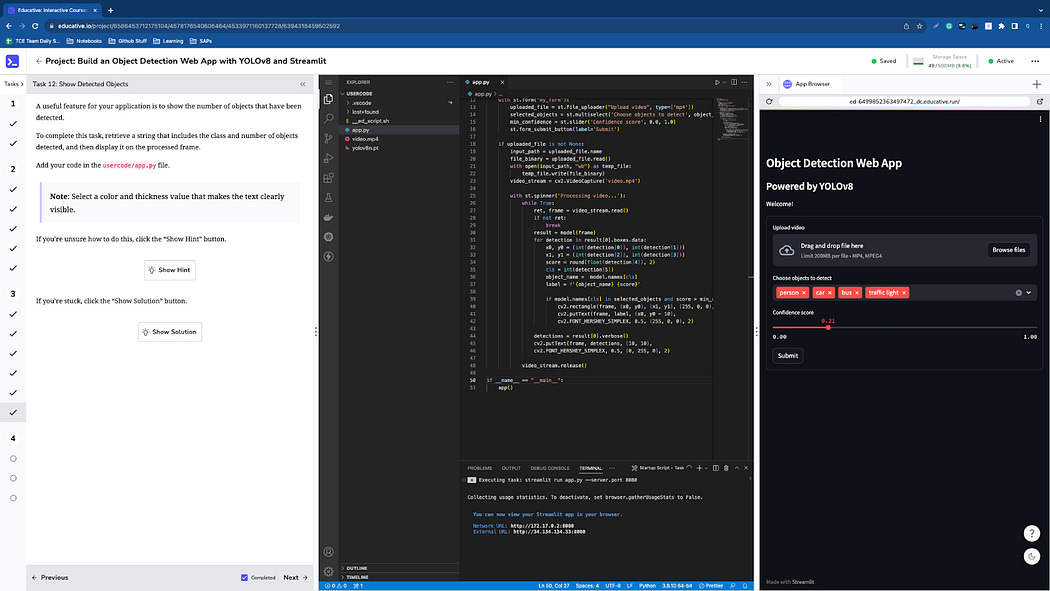The width and height of the screenshot is (1050, 591).
Task: Split the terminal panel
Action: pos(716,468)
